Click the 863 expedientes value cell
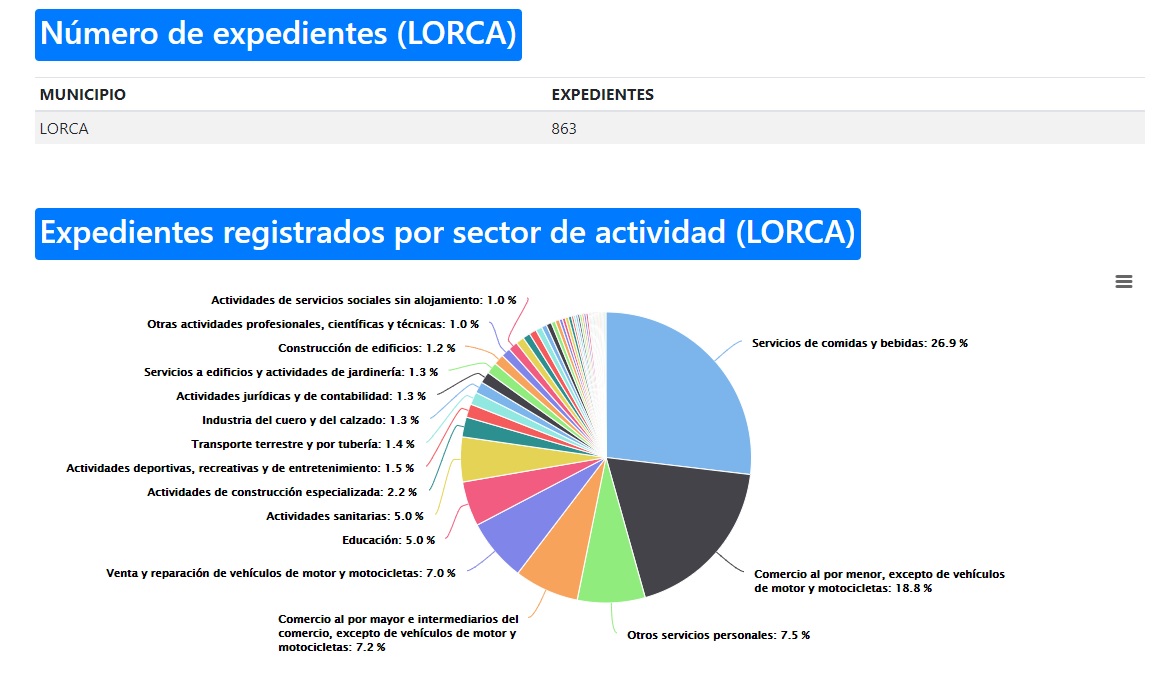This screenshot has width=1165, height=673. [564, 128]
